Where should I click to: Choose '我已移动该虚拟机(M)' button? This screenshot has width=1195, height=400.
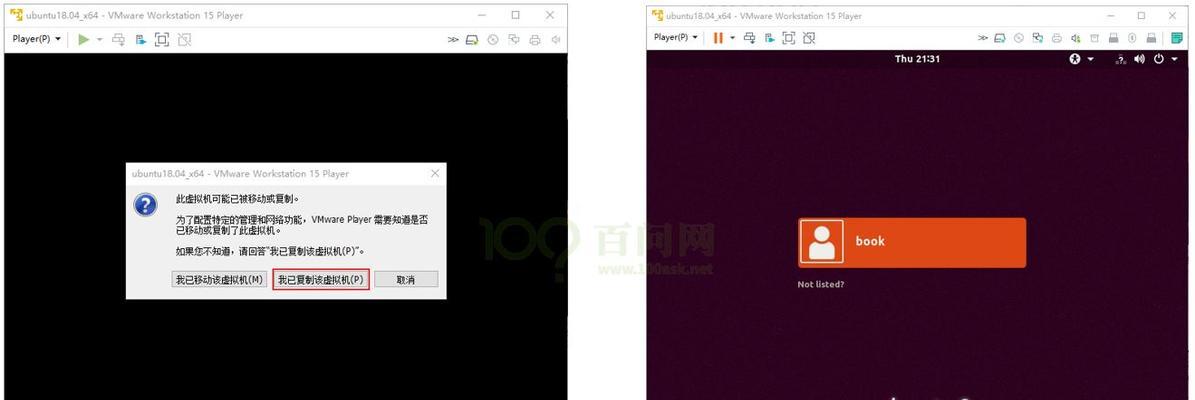click(x=219, y=280)
